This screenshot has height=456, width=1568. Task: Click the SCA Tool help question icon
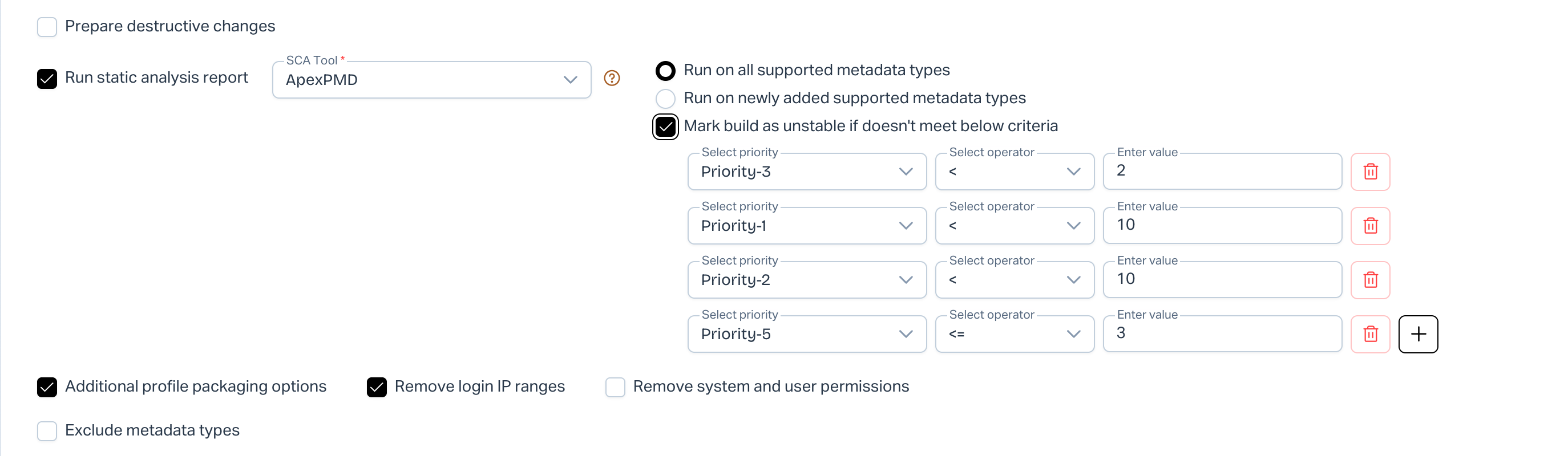click(x=612, y=79)
